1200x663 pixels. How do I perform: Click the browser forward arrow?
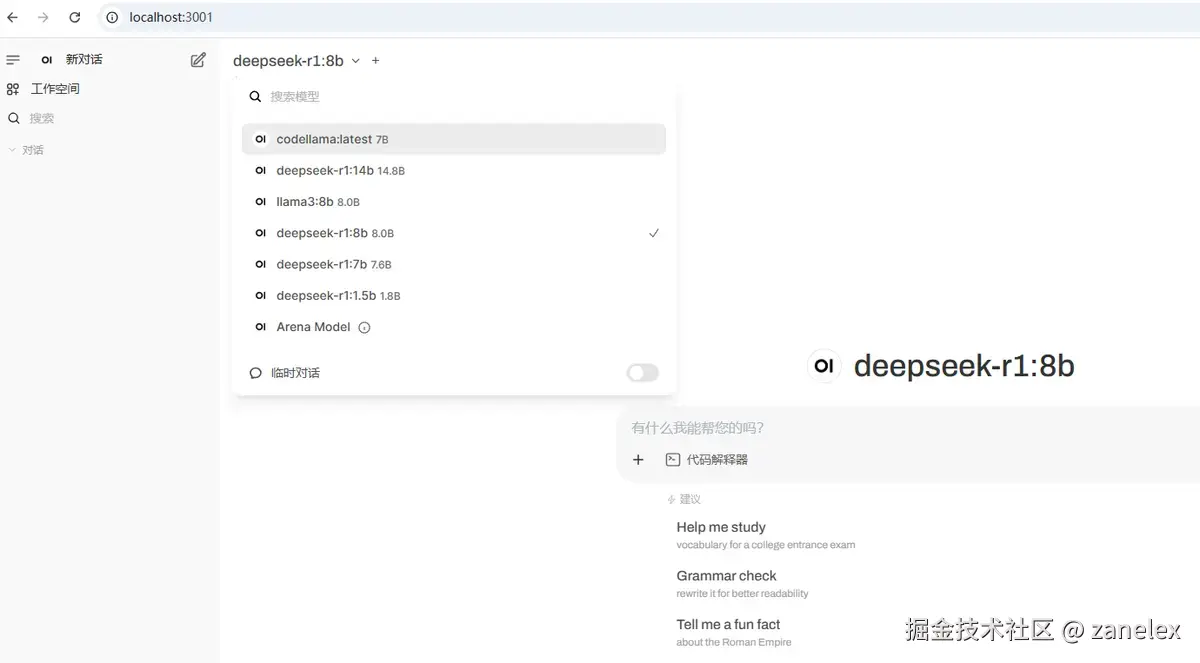click(x=43, y=17)
